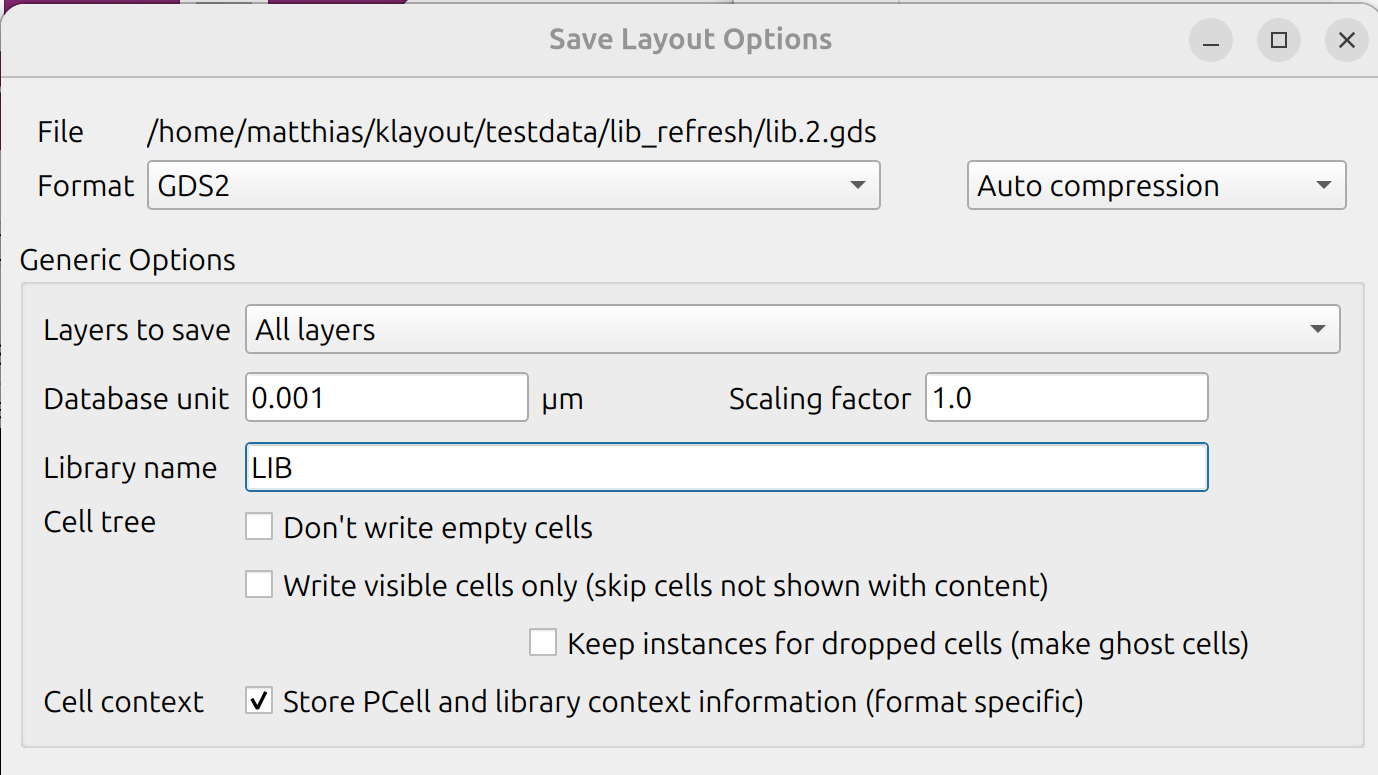The height and width of the screenshot is (775, 1378).
Task: Expand the Auto compression dropdown
Action: click(x=1156, y=186)
